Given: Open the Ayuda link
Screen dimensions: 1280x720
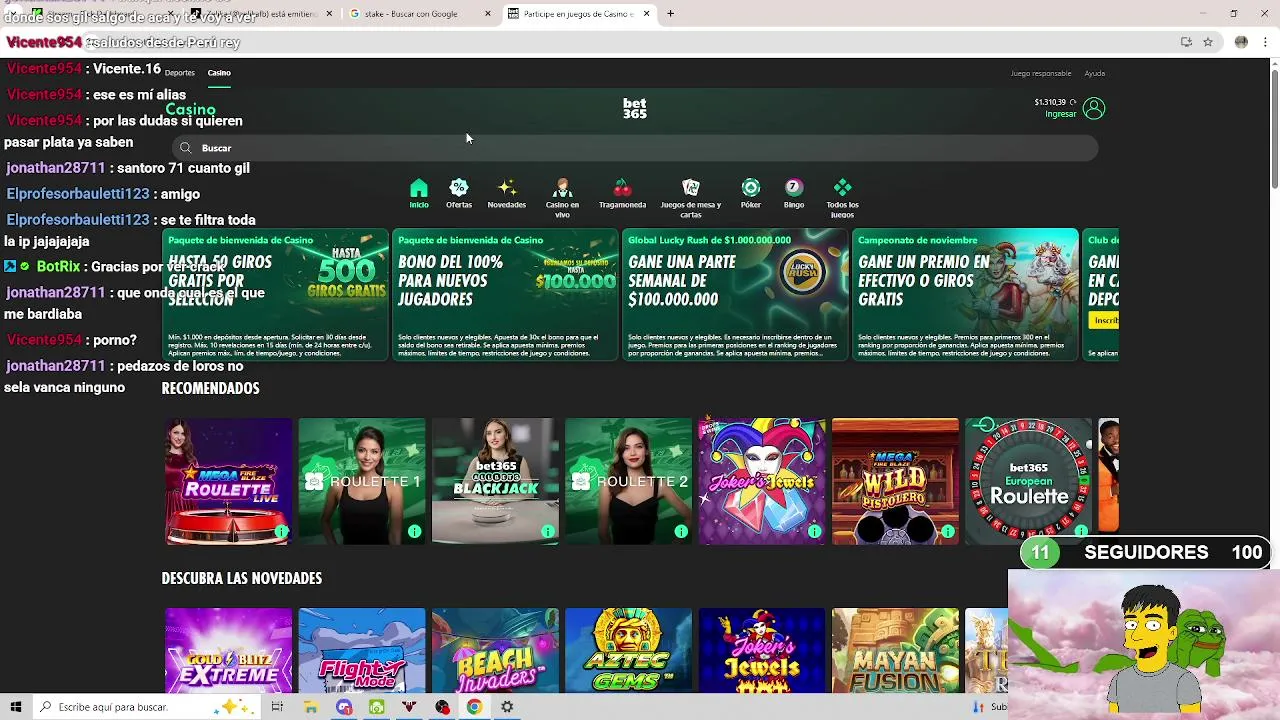Looking at the screenshot, I should tap(1095, 73).
